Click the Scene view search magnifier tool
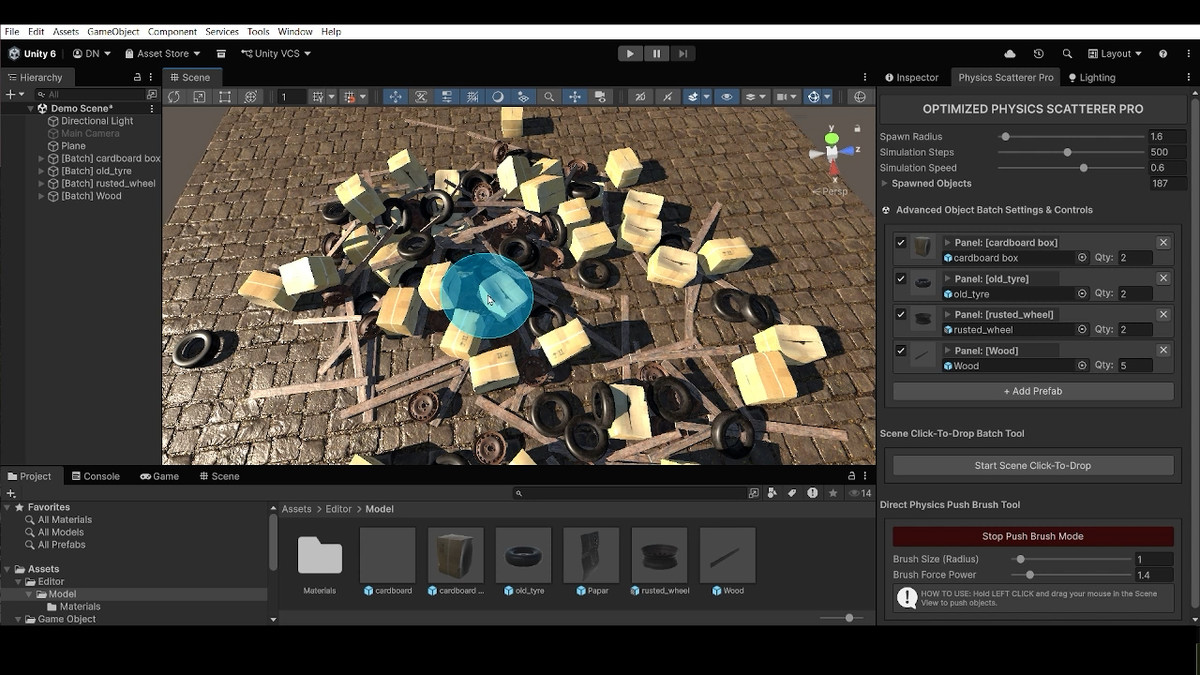Image resolution: width=1200 pixels, height=675 pixels. tap(549, 97)
